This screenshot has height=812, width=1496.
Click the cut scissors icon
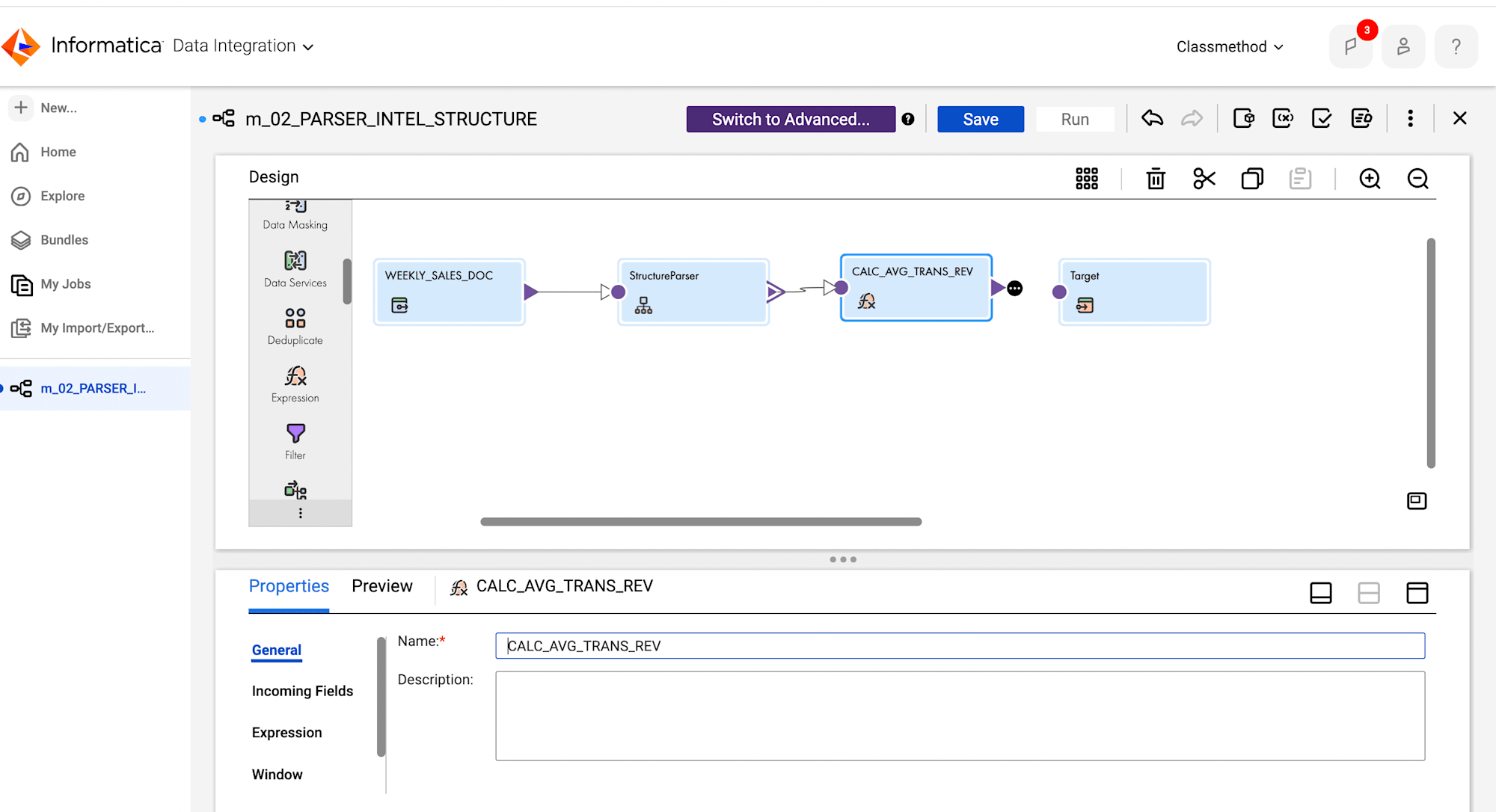click(1204, 179)
